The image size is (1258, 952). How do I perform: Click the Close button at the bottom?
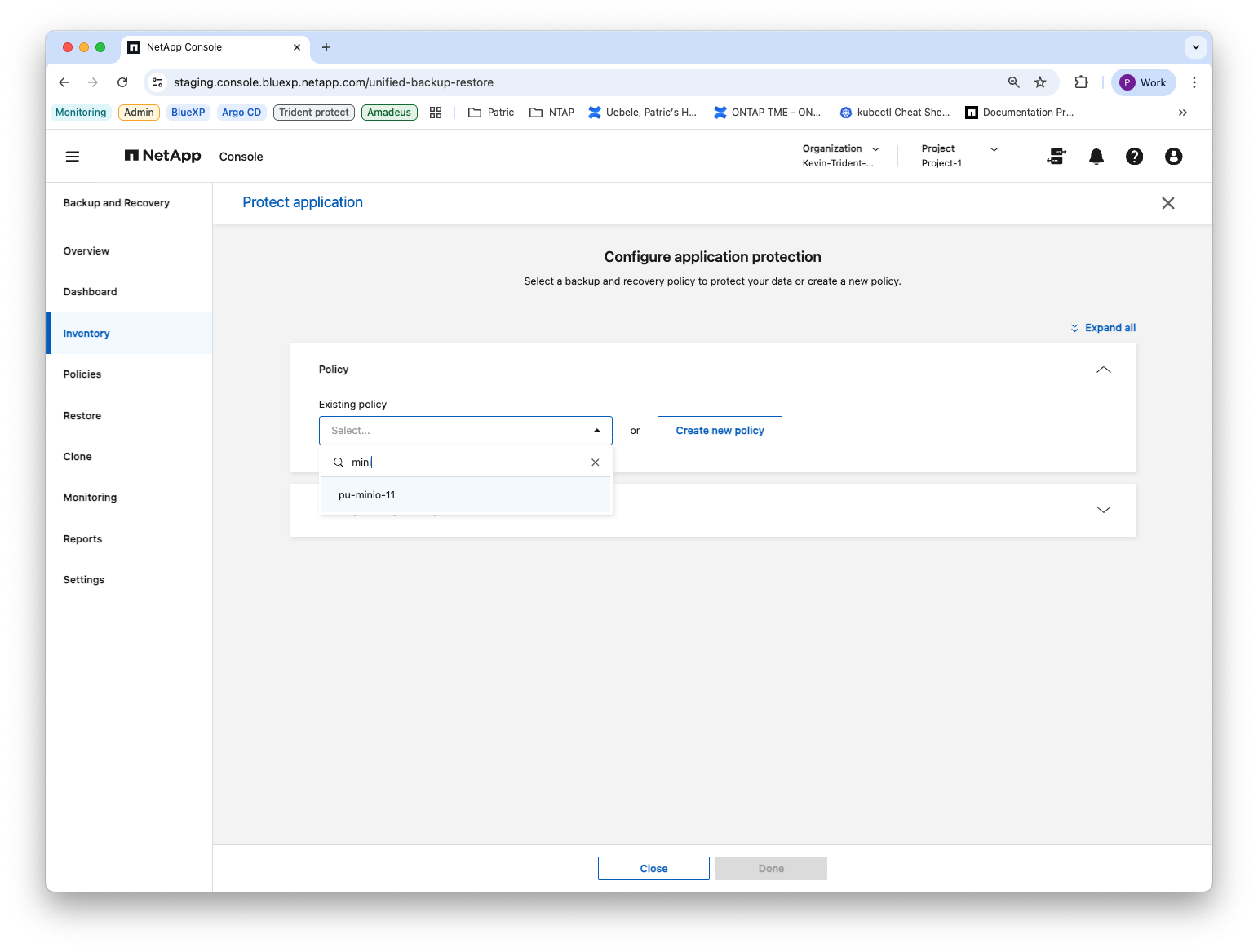click(653, 869)
